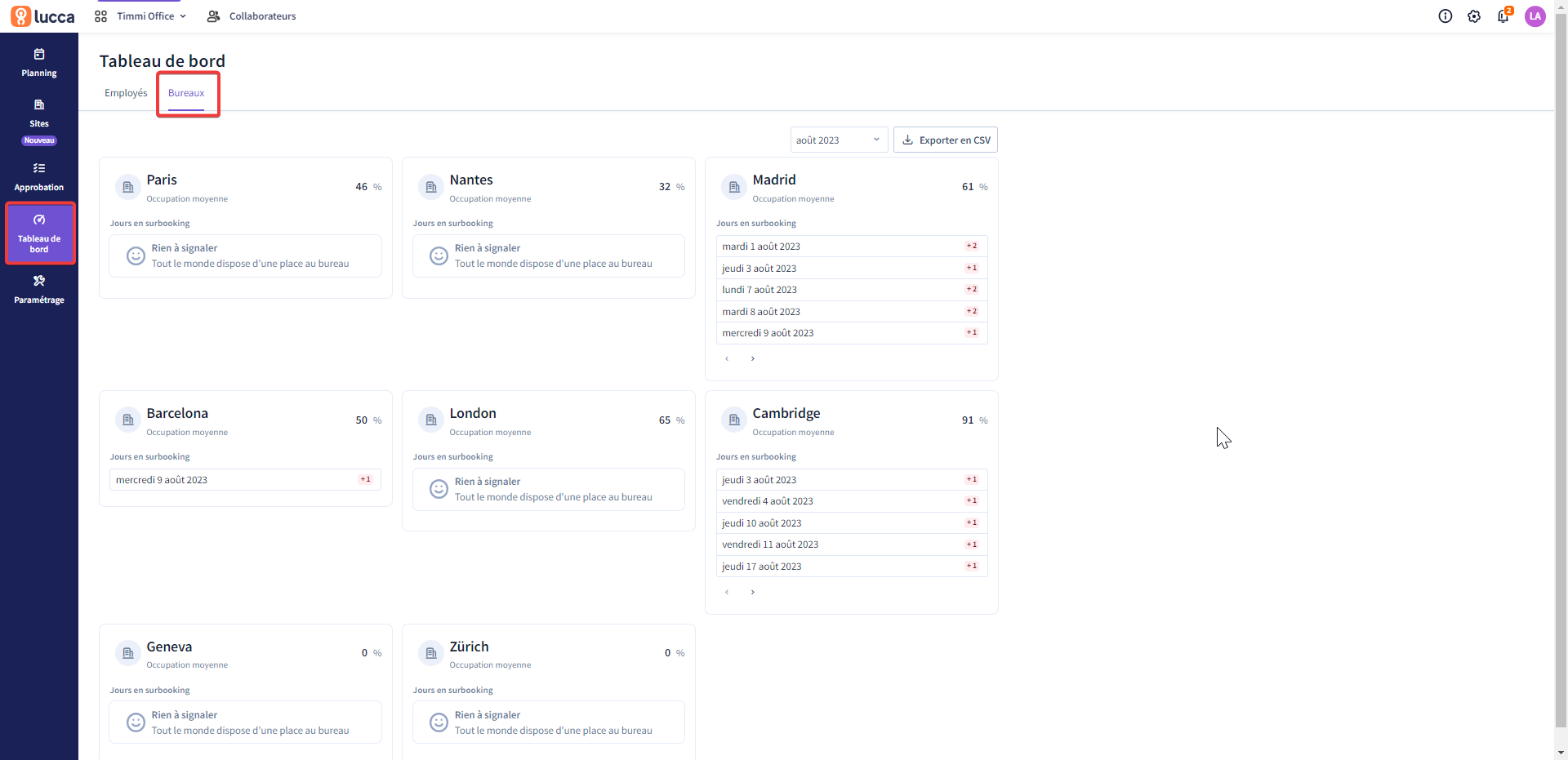This screenshot has height=760, width=1568.
Task: Click the Paris office building icon
Action: point(127,187)
